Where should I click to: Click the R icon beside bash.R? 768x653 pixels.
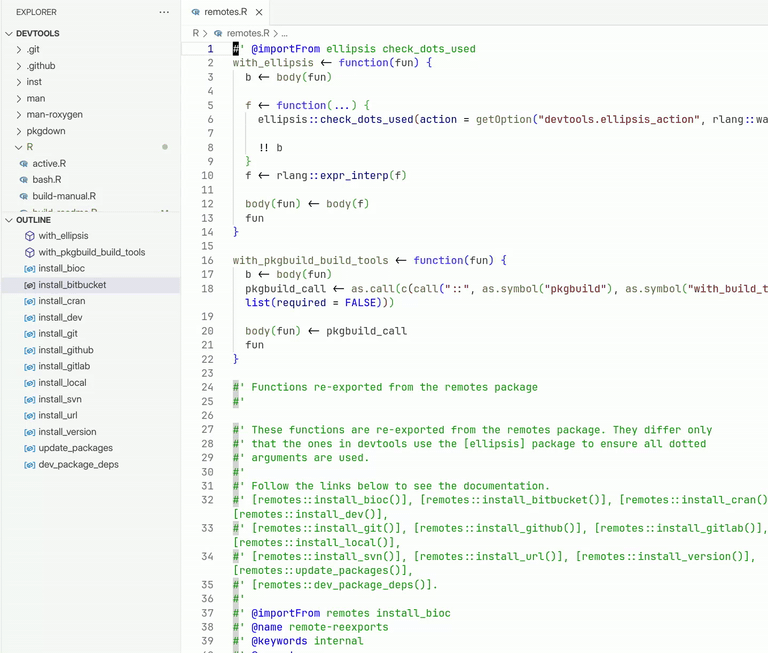24,180
